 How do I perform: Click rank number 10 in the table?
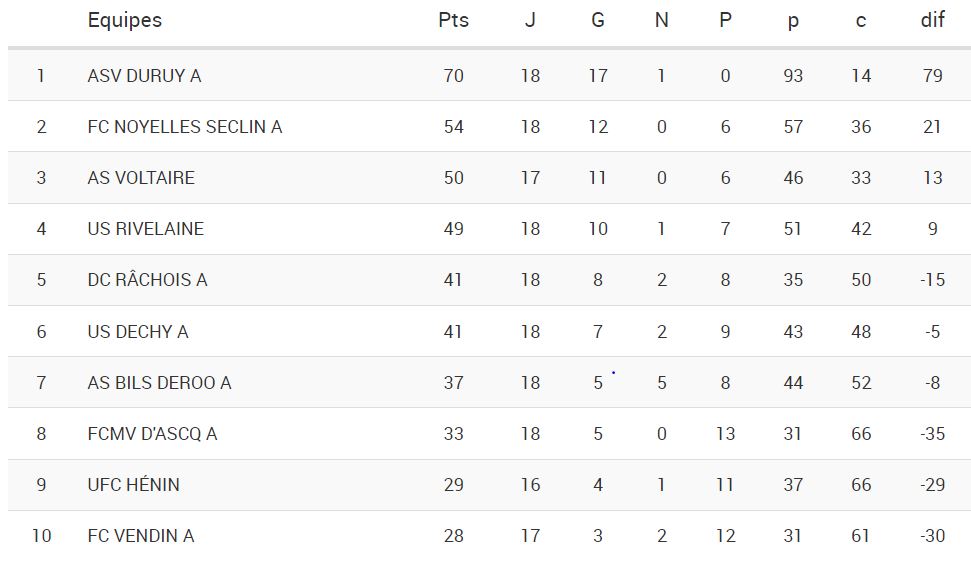(x=41, y=535)
